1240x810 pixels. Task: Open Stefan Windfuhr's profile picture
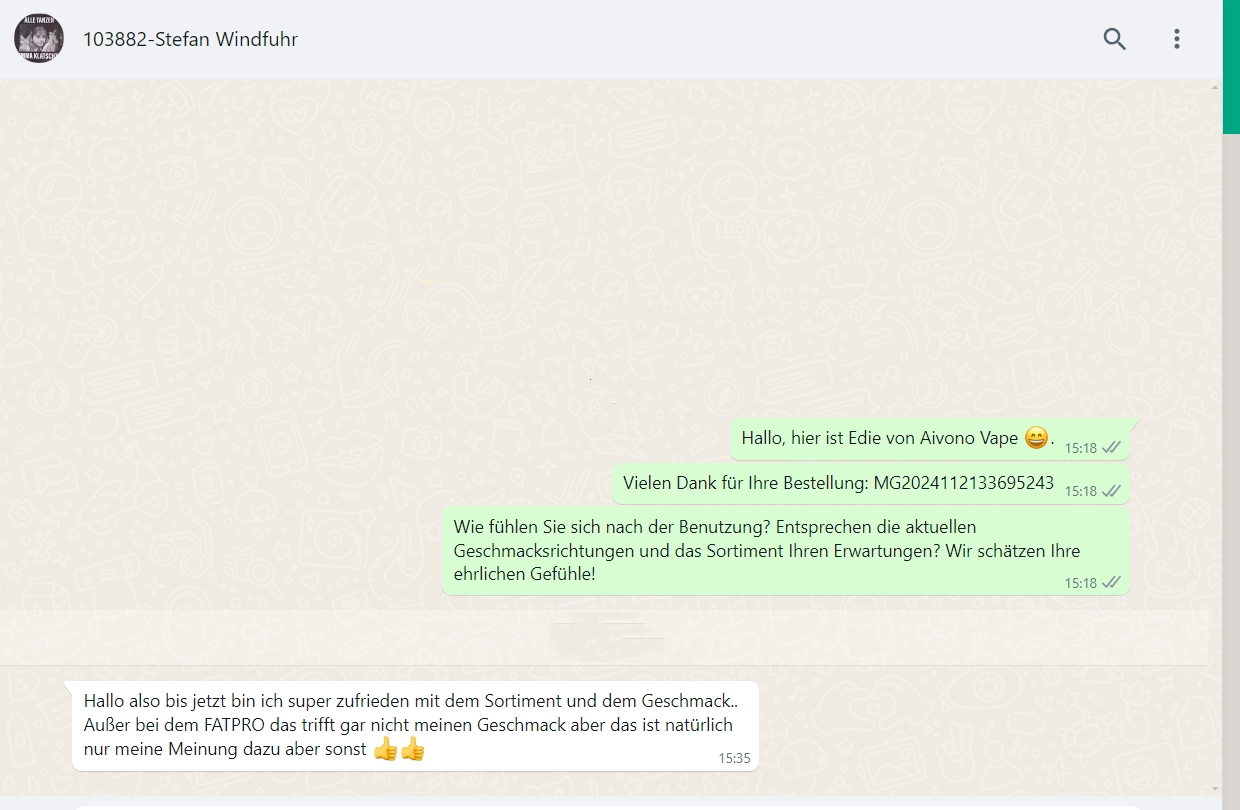click(39, 39)
